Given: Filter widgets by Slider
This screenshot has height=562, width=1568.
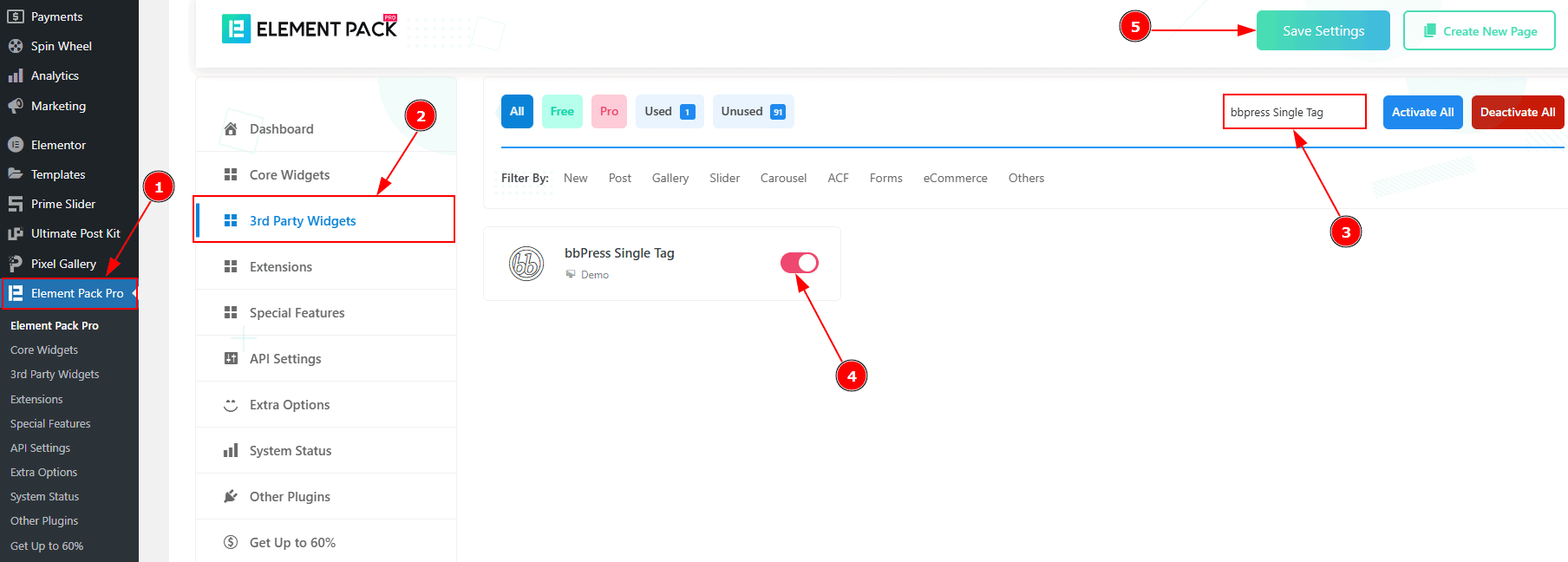Looking at the screenshot, I should (725, 178).
